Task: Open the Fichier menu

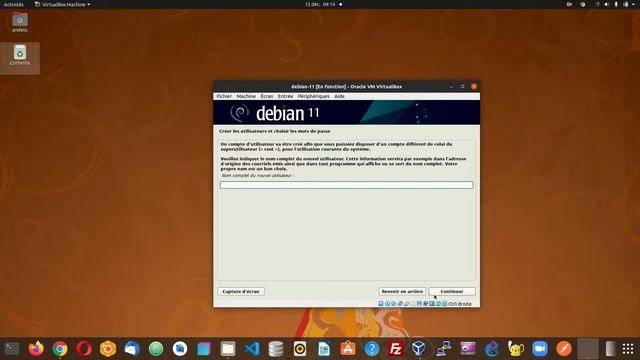Action: [x=224, y=96]
